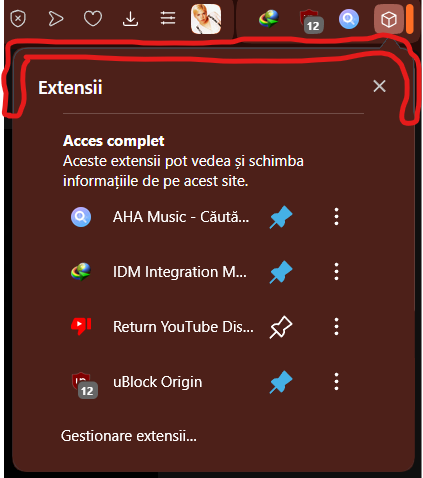Open the Easy Setup sliders icon
This screenshot has width=423, height=478.
[168, 18]
